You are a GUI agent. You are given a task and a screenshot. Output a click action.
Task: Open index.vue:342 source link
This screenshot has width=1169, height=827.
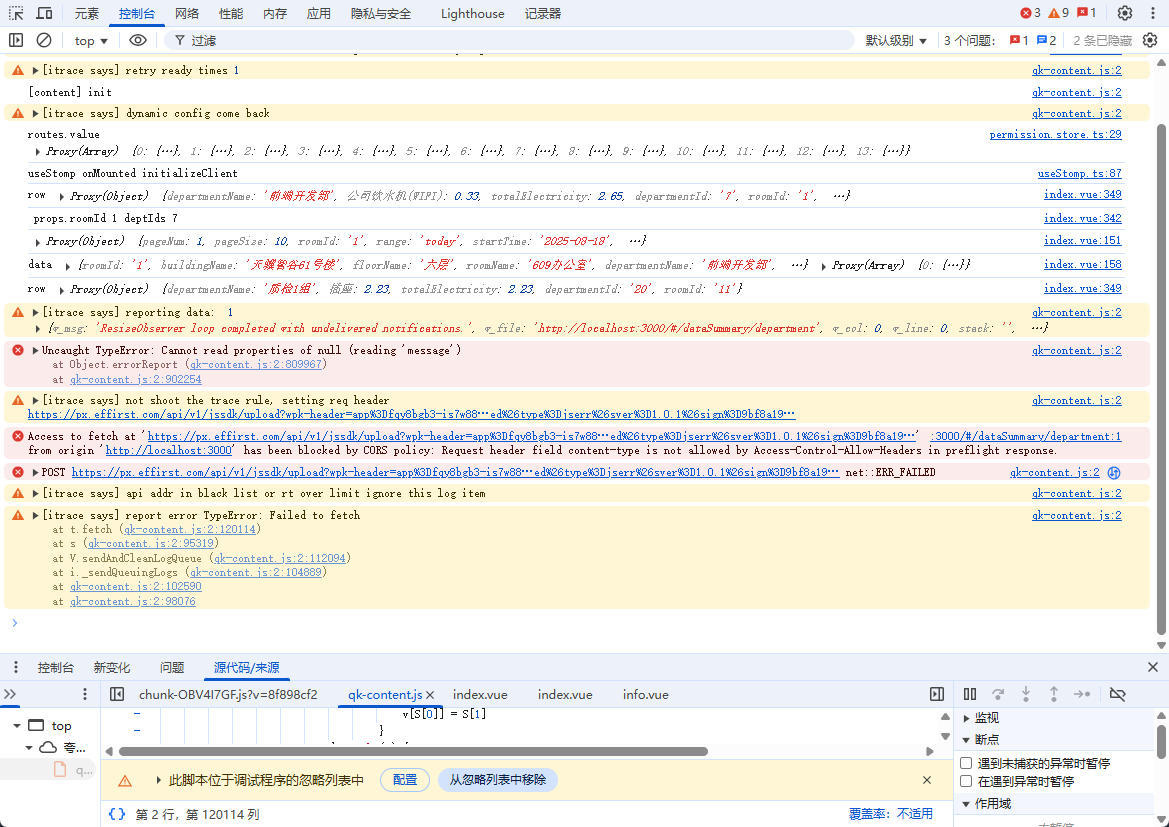click(x=1083, y=218)
